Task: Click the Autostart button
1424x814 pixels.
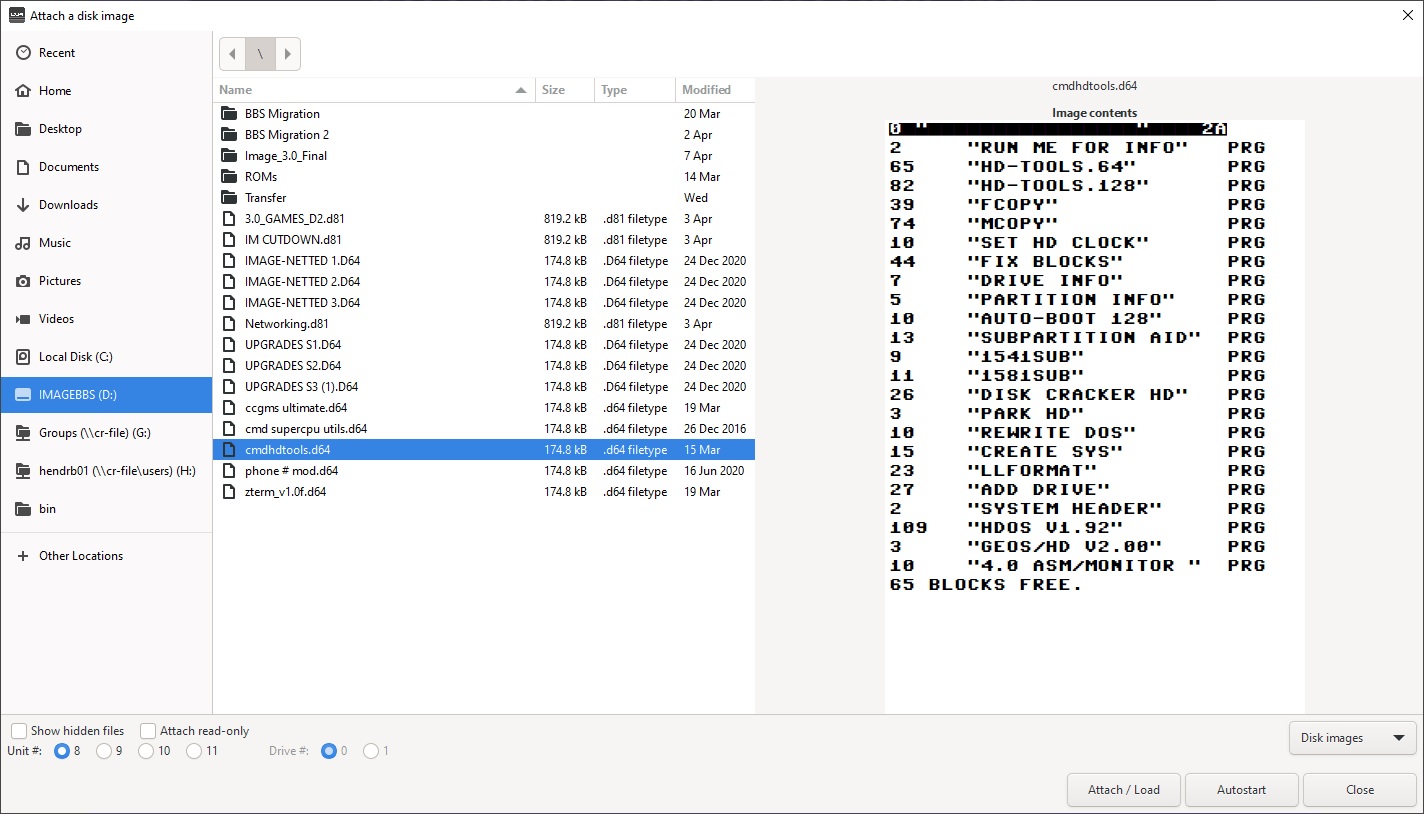Action: tap(1241, 790)
